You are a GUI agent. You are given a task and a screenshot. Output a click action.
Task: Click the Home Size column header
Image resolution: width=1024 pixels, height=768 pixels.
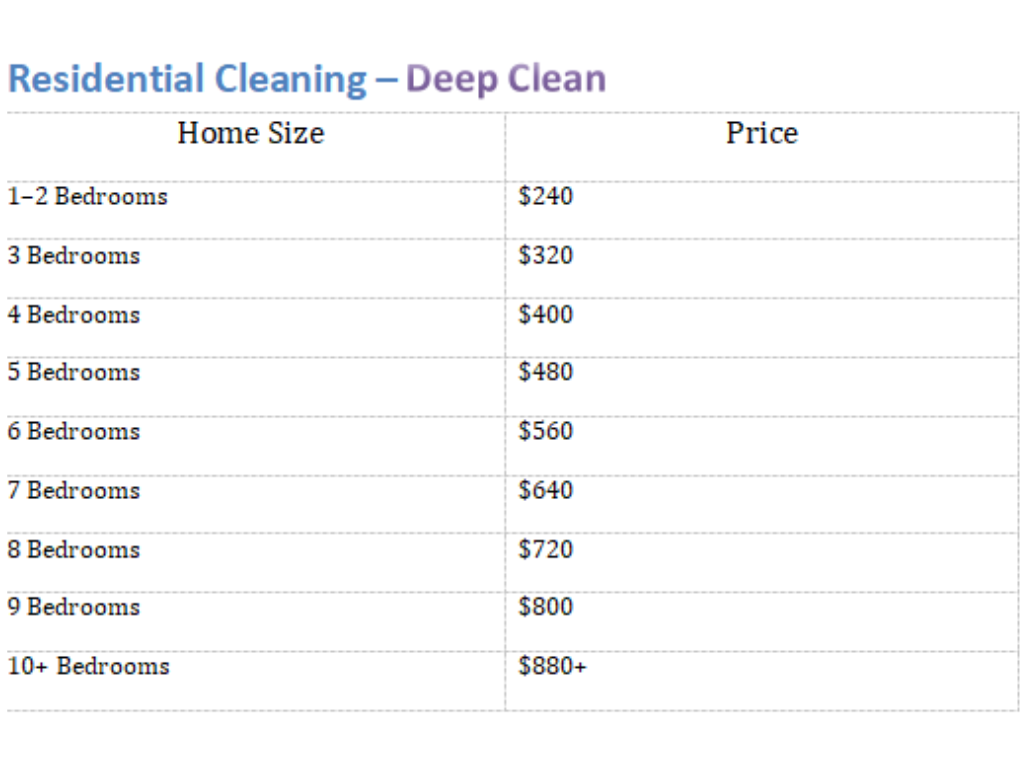(251, 134)
